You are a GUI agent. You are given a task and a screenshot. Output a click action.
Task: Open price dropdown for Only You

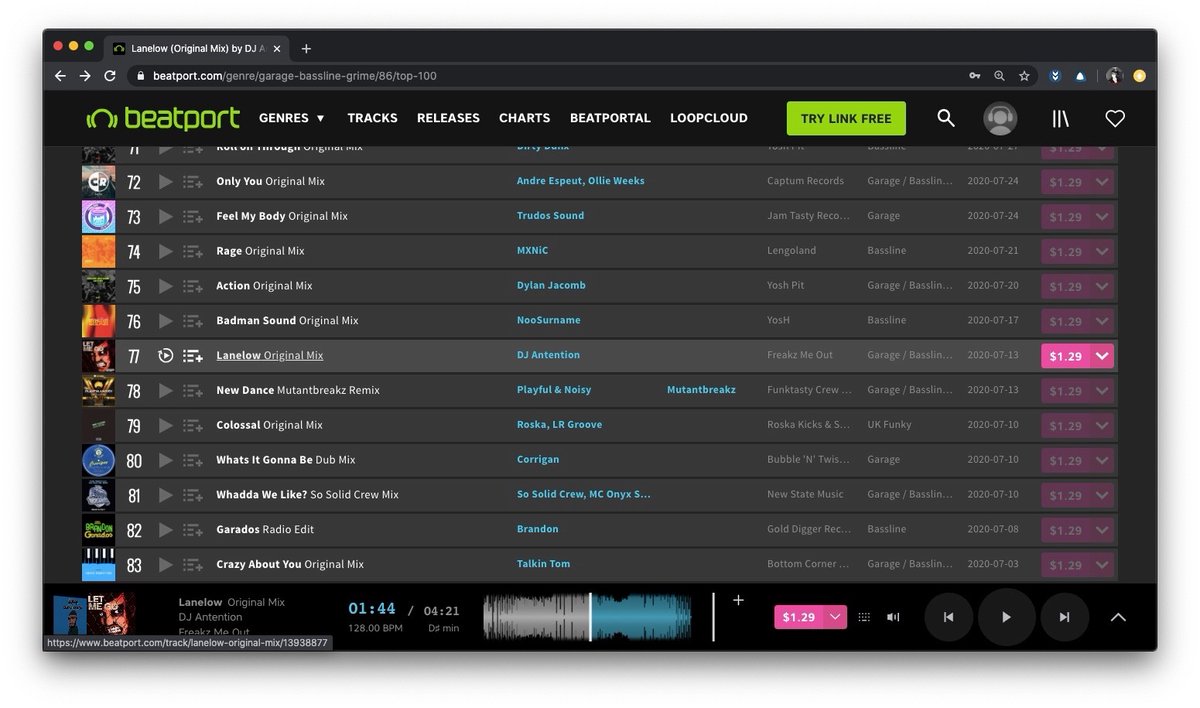pos(1102,182)
